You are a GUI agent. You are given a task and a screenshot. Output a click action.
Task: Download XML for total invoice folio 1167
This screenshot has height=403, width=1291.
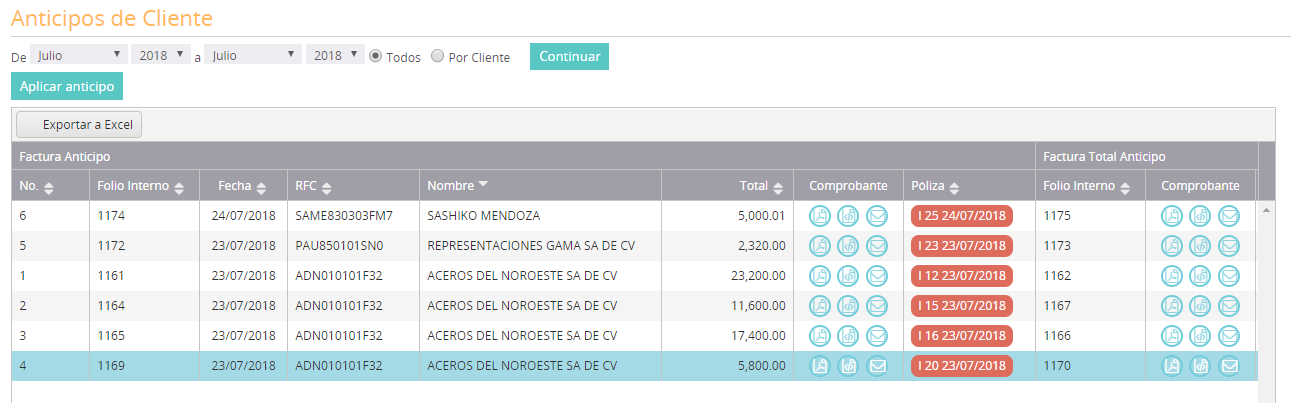tap(1200, 305)
